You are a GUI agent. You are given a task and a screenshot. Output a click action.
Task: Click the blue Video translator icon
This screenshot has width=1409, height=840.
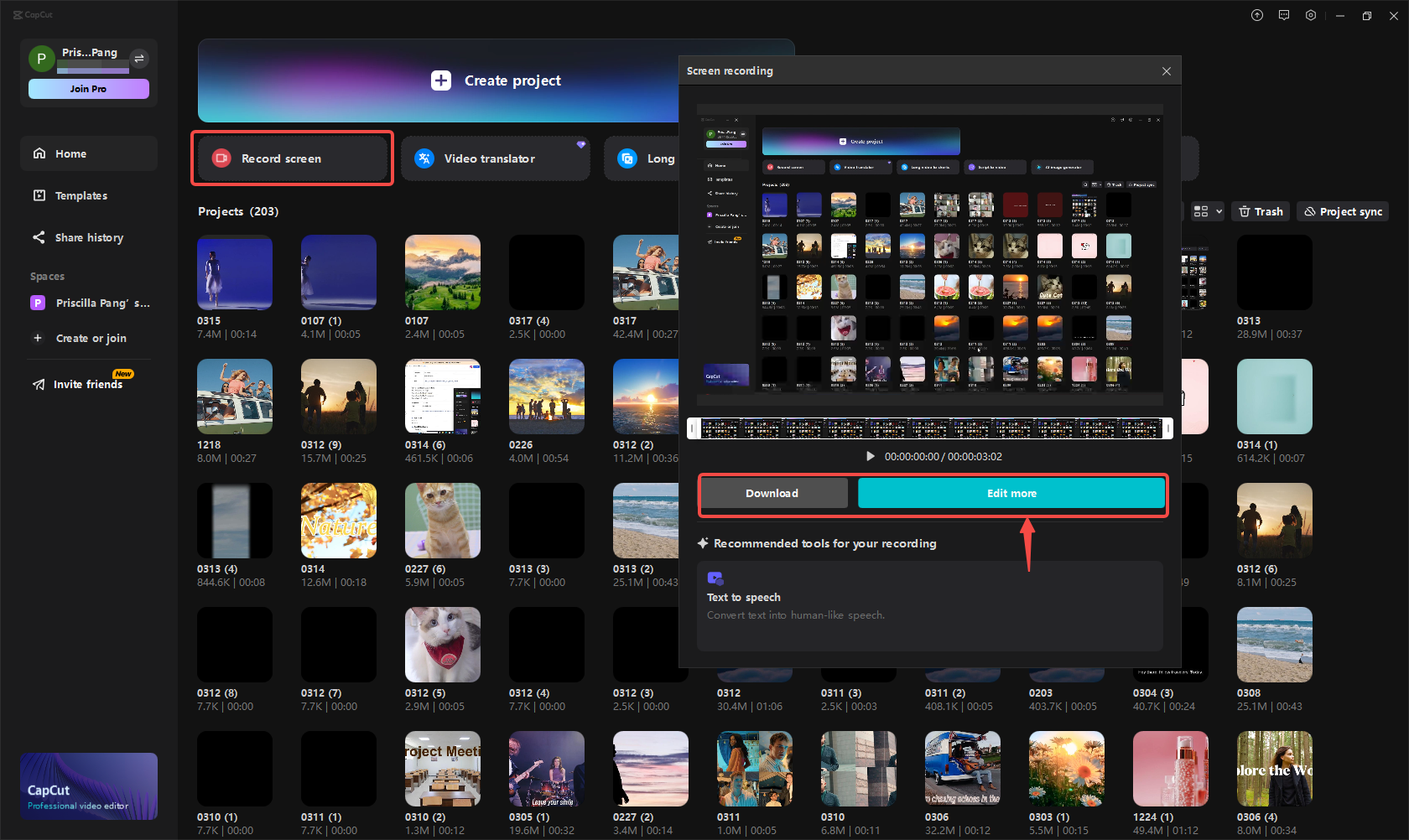pyautogui.click(x=424, y=158)
